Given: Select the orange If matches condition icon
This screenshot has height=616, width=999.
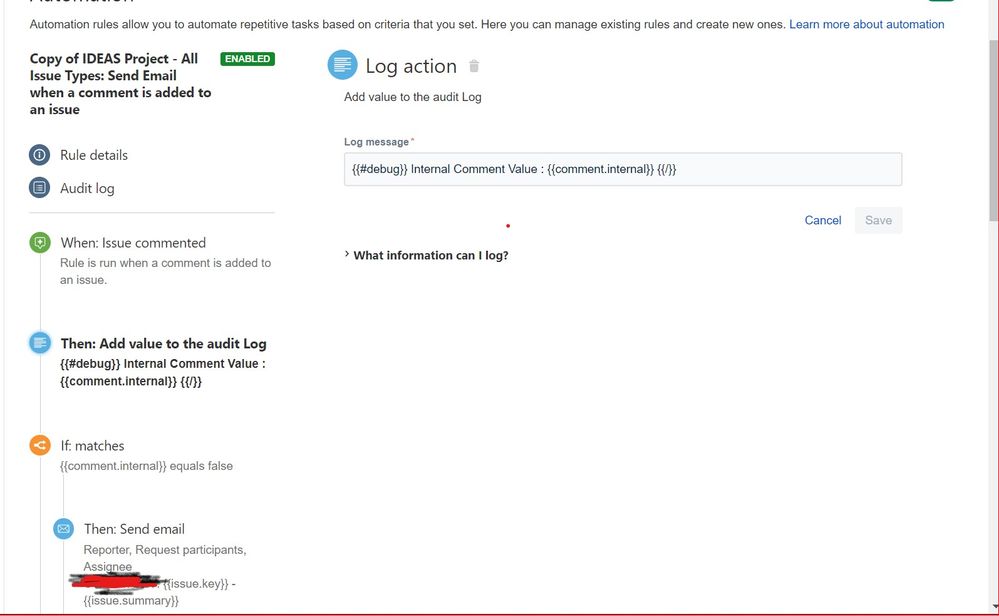Looking at the screenshot, I should (x=40, y=445).
